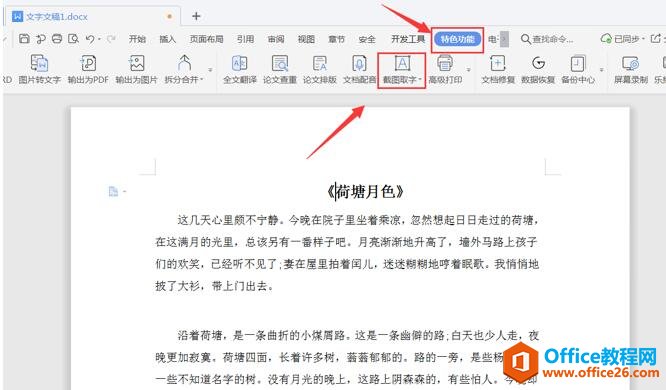This screenshot has width=666, height=390.
Task: Switch to 章节 Chapter tab
Action: (336, 39)
